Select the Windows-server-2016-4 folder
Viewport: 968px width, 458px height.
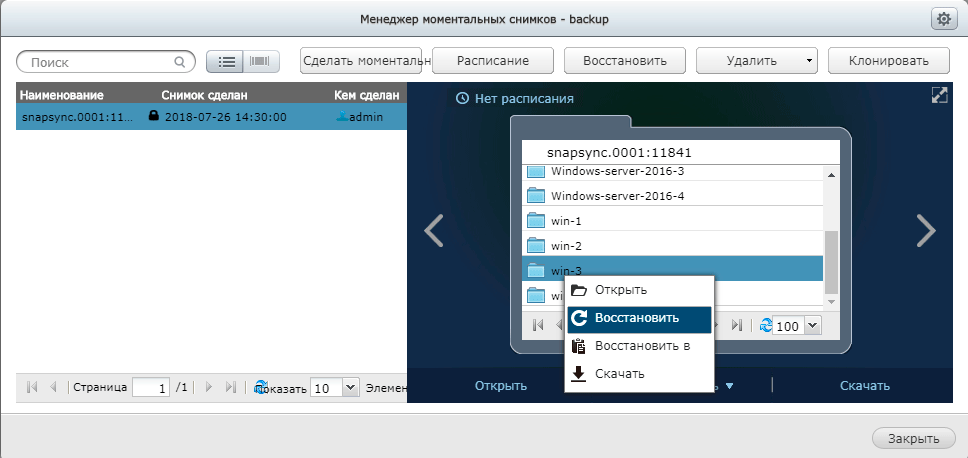(x=672, y=196)
